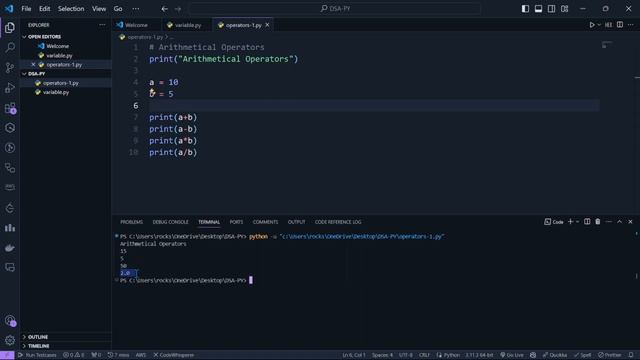
Task: Open the bar chart icon in activity bar
Action: [10, 228]
